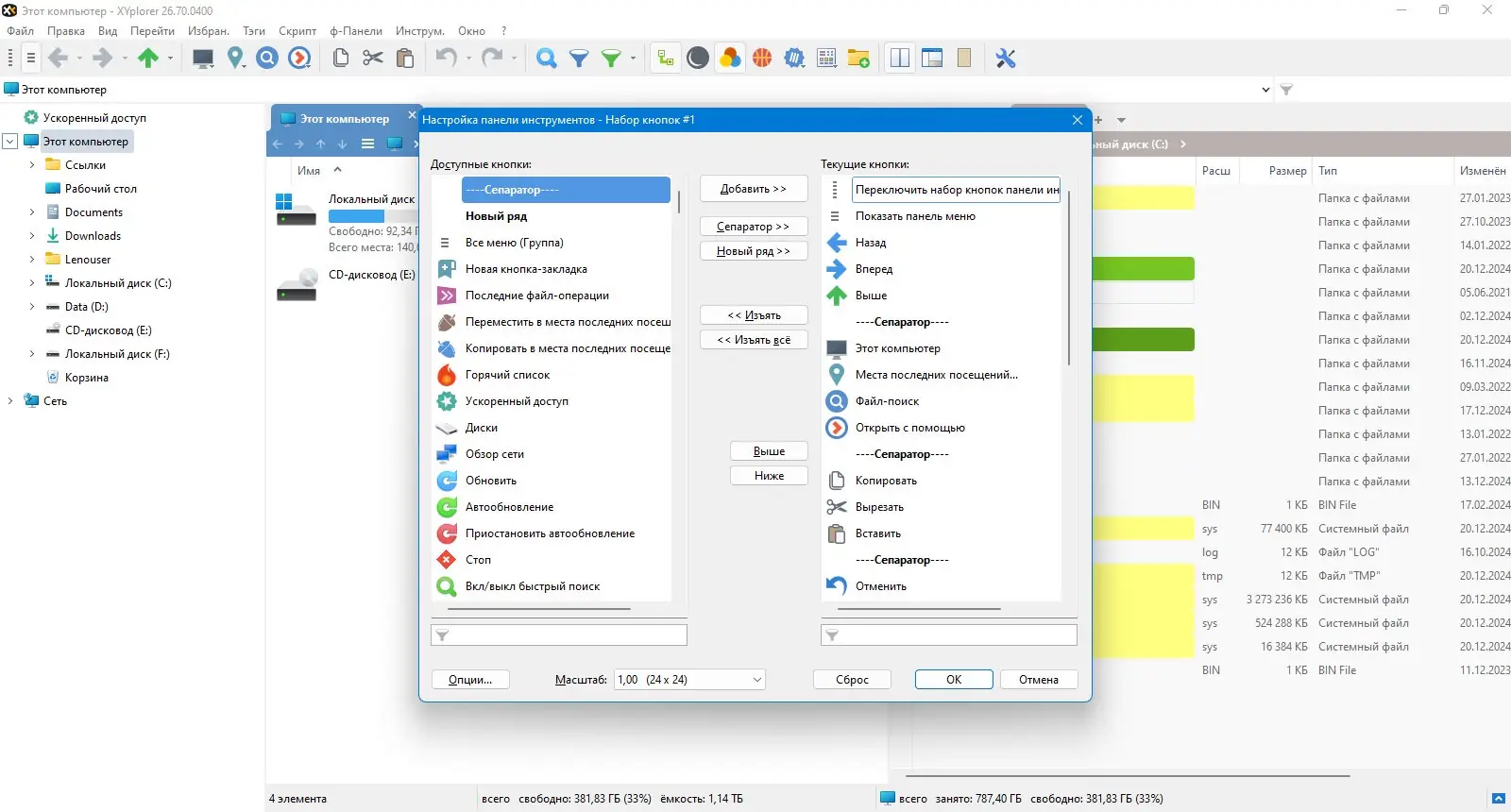The image size is (1511, 812).
Task: Click the magnifier Find icon in toolbar
Action: click(546, 59)
